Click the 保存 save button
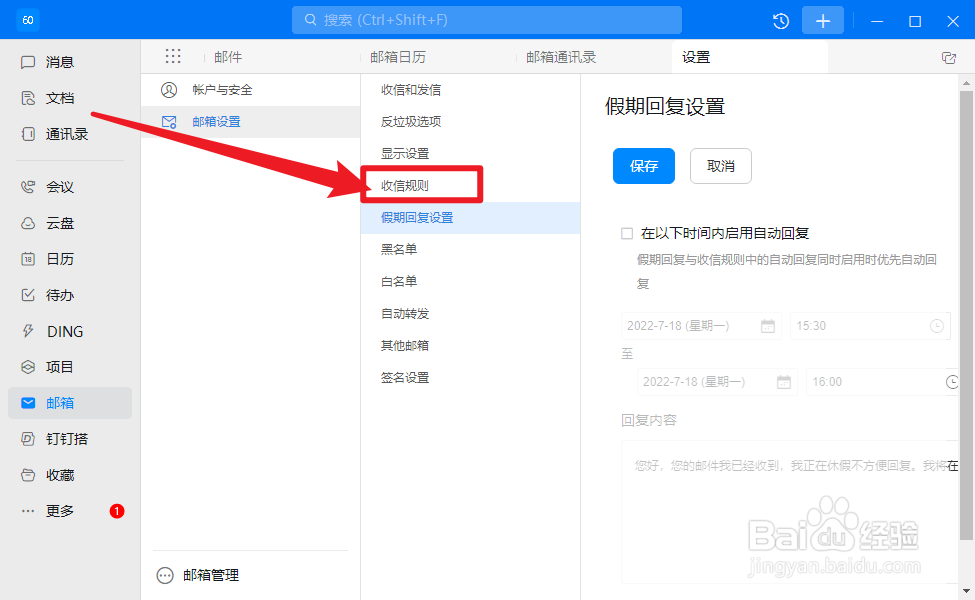This screenshot has width=975, height=600. [643, 166]
